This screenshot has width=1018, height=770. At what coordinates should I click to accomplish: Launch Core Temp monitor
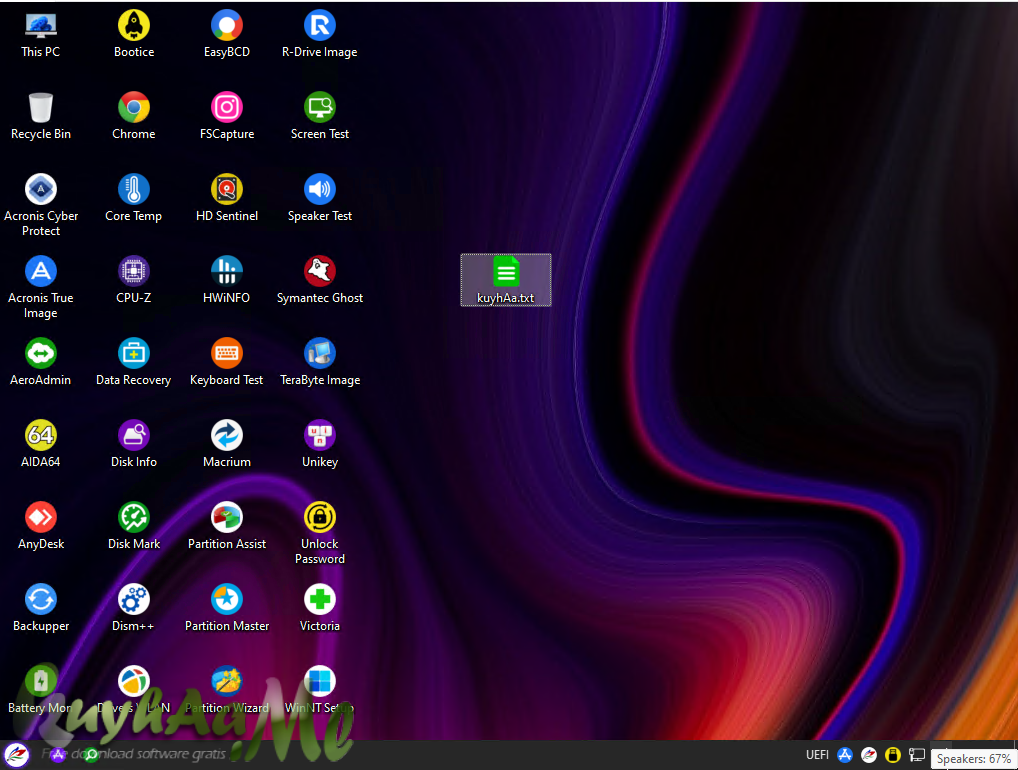134,199
